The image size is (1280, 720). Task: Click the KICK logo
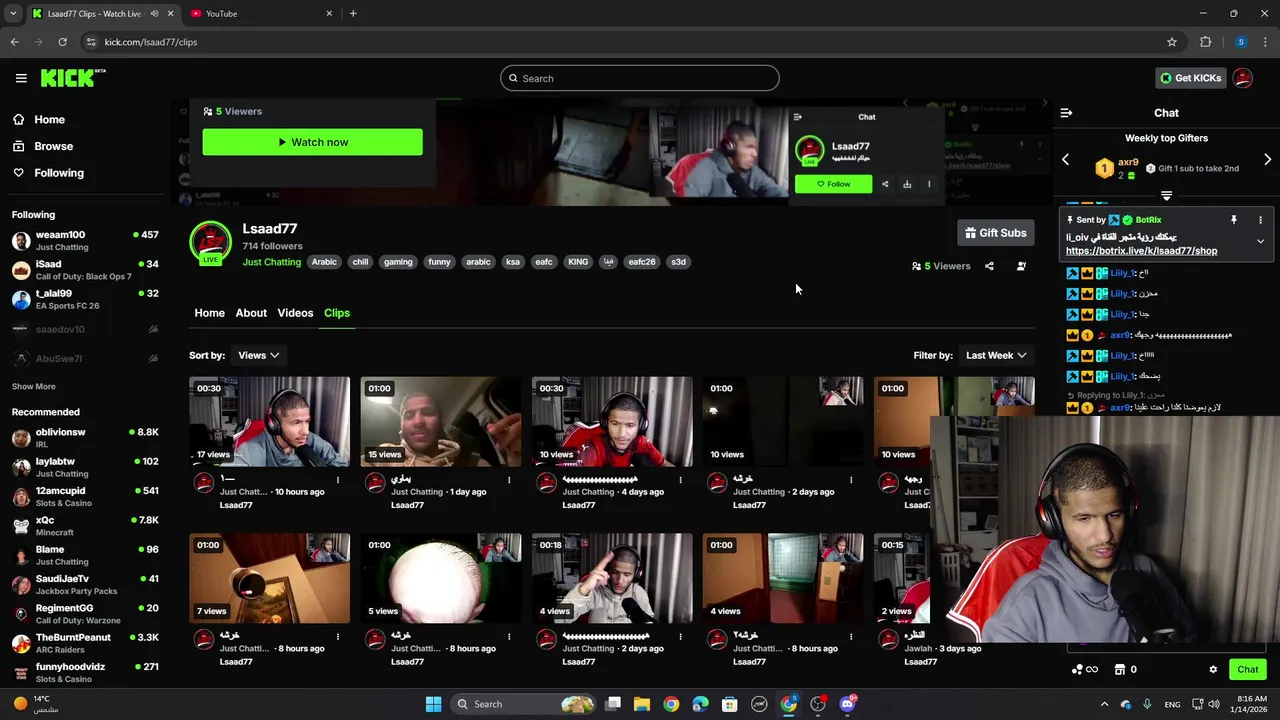[72, 78]
